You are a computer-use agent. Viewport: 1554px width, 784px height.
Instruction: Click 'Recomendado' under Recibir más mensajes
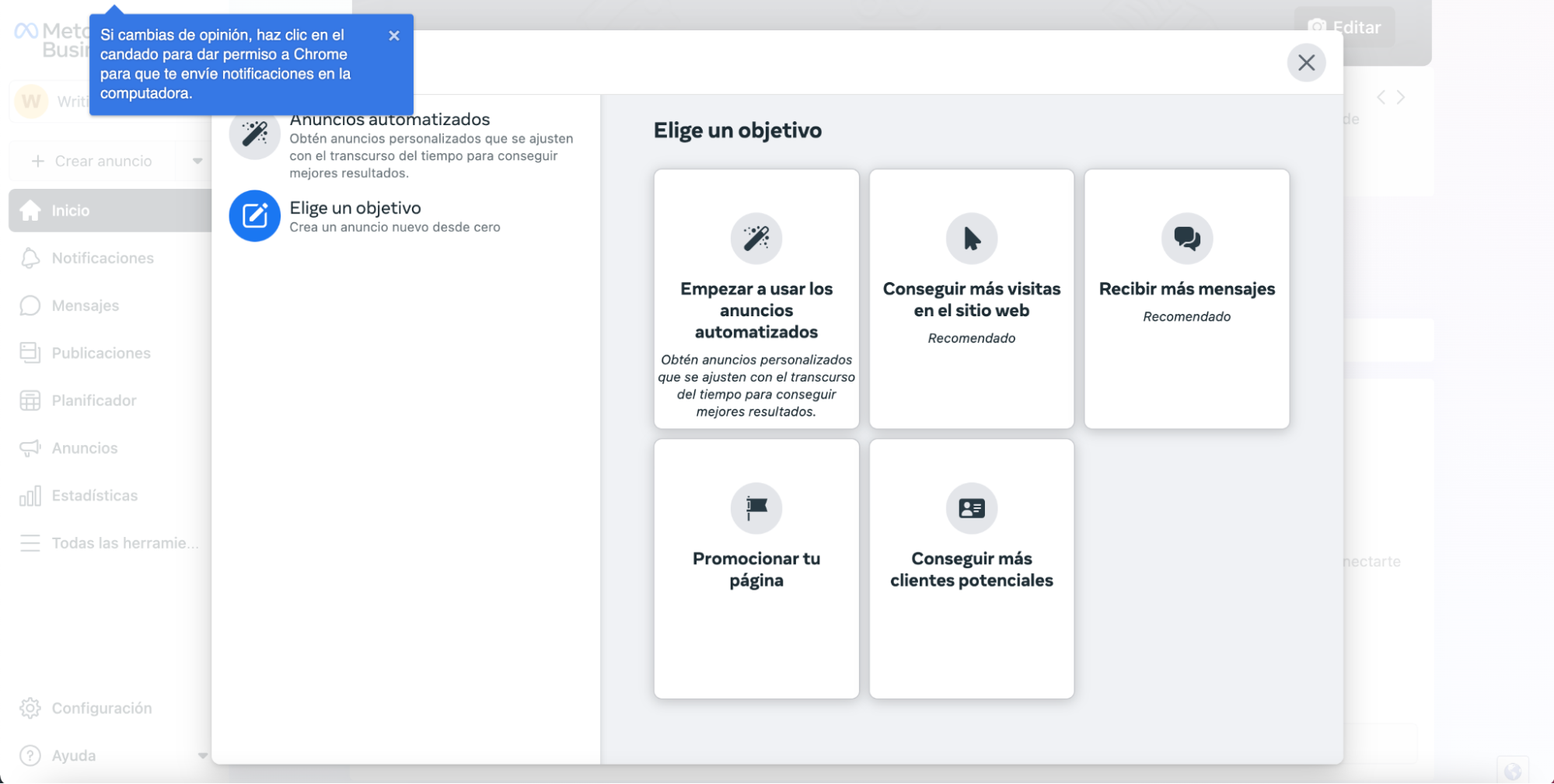coord(1187,316)
